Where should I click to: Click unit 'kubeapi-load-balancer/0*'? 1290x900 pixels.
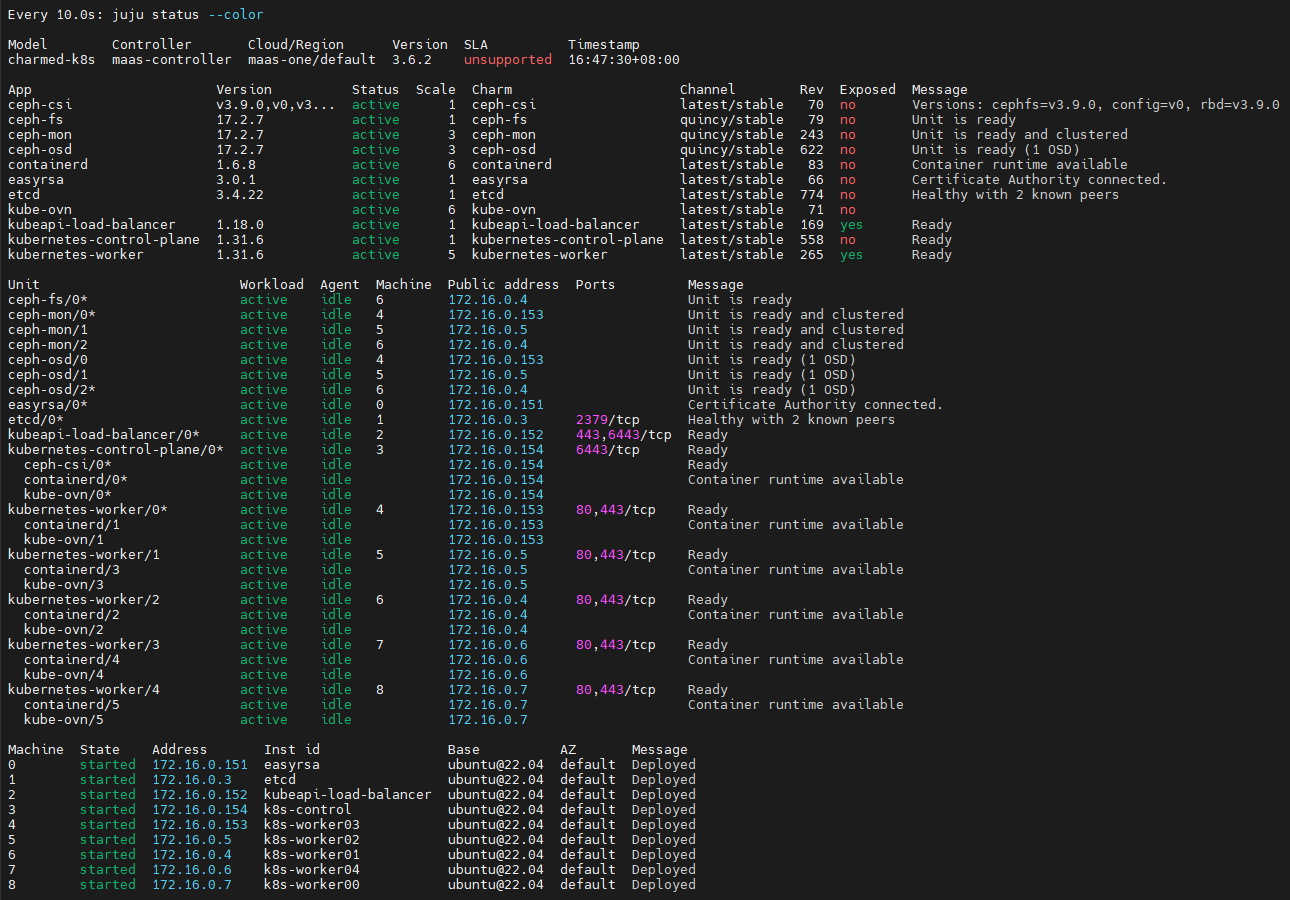click(x=104, y=435)
